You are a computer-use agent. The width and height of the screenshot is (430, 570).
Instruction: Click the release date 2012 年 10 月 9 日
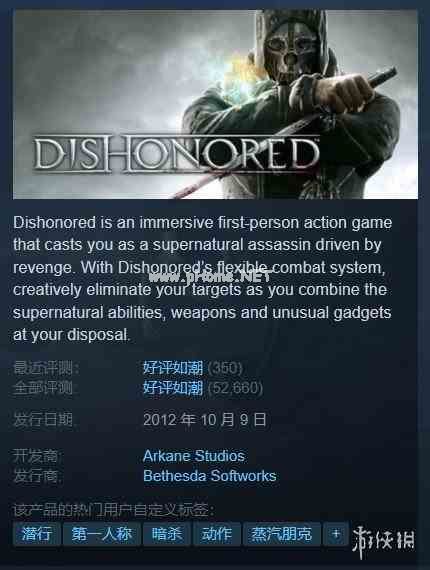point(205,420)
